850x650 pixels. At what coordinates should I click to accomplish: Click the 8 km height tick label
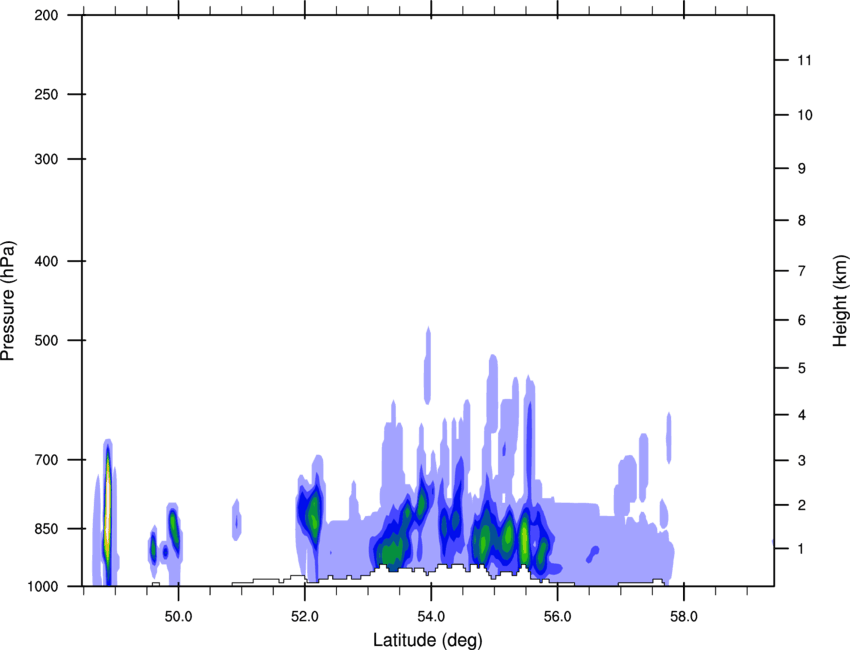(802, 220)
